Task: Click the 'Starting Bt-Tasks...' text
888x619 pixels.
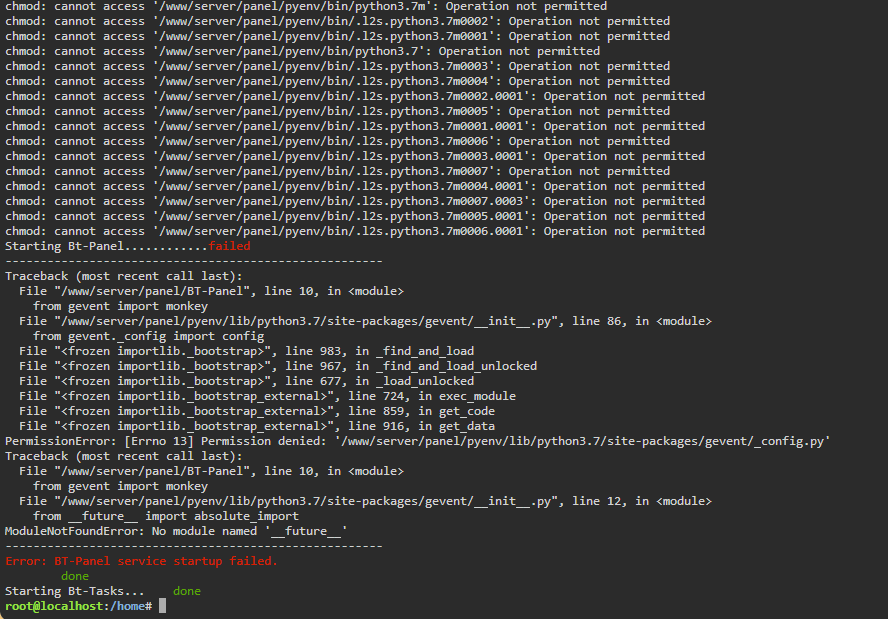Action: tap(75, 591)
